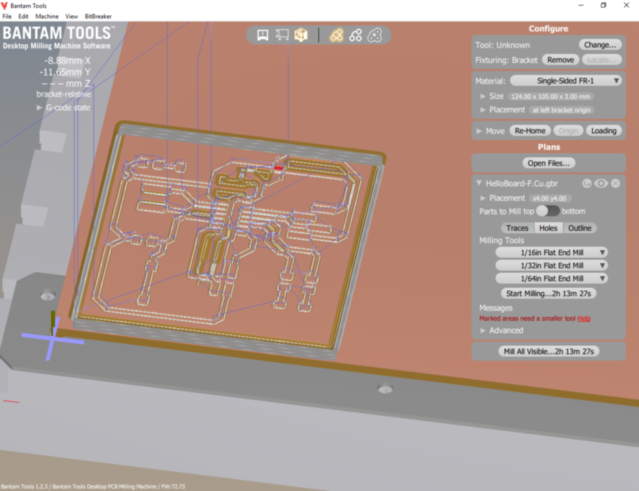639x491 pixels.
Task: Expand the Advanced section
Action: [x=483, y=330]
